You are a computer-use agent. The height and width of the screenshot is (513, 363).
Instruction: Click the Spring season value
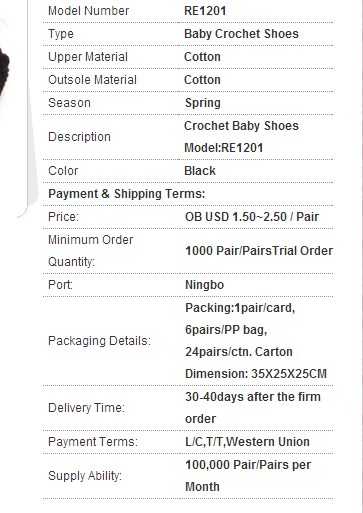click(x=203, y=103)
